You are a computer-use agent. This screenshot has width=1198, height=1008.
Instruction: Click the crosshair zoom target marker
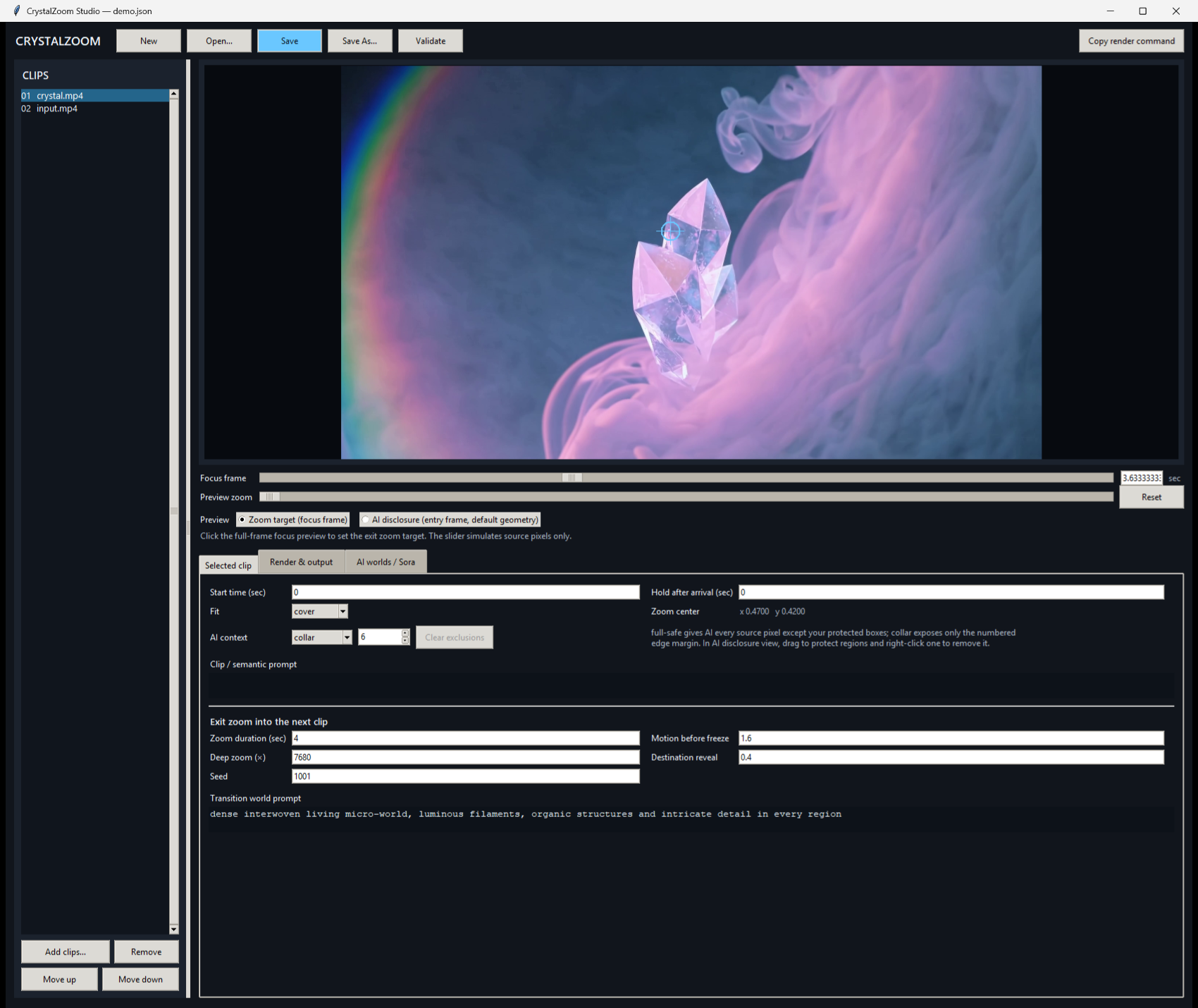(670, 231)
